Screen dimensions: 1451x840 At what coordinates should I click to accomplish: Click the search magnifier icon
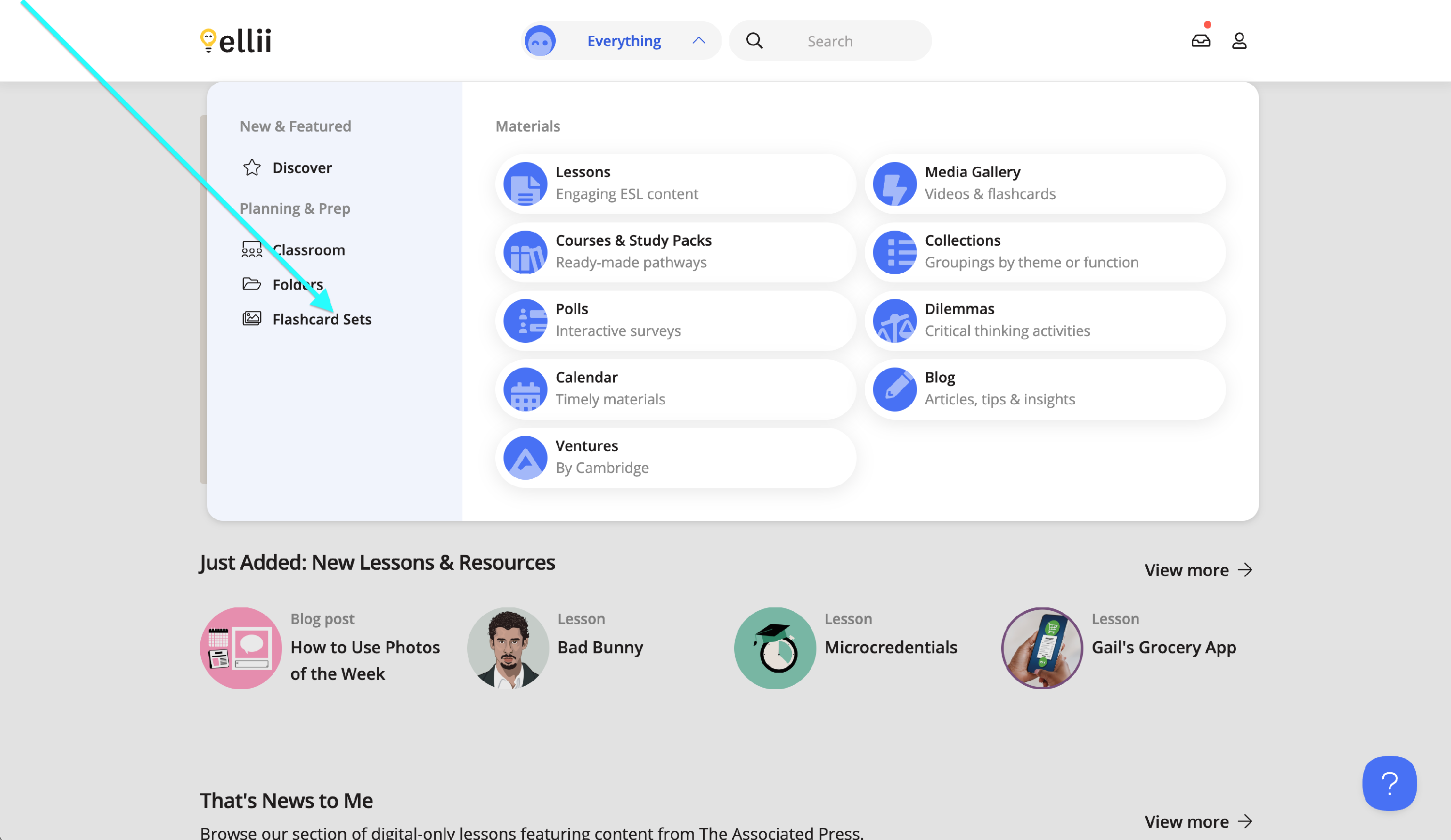[x=755, y=41]
